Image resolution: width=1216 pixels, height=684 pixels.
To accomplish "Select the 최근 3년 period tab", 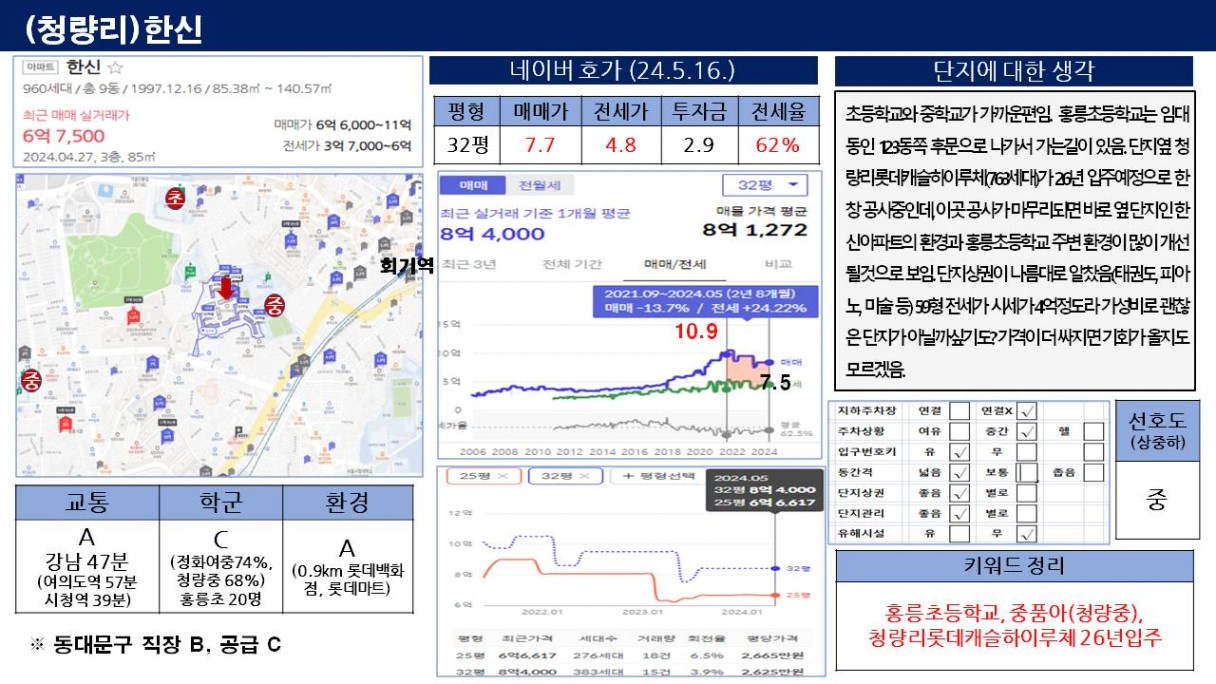I will pos(469,264).
